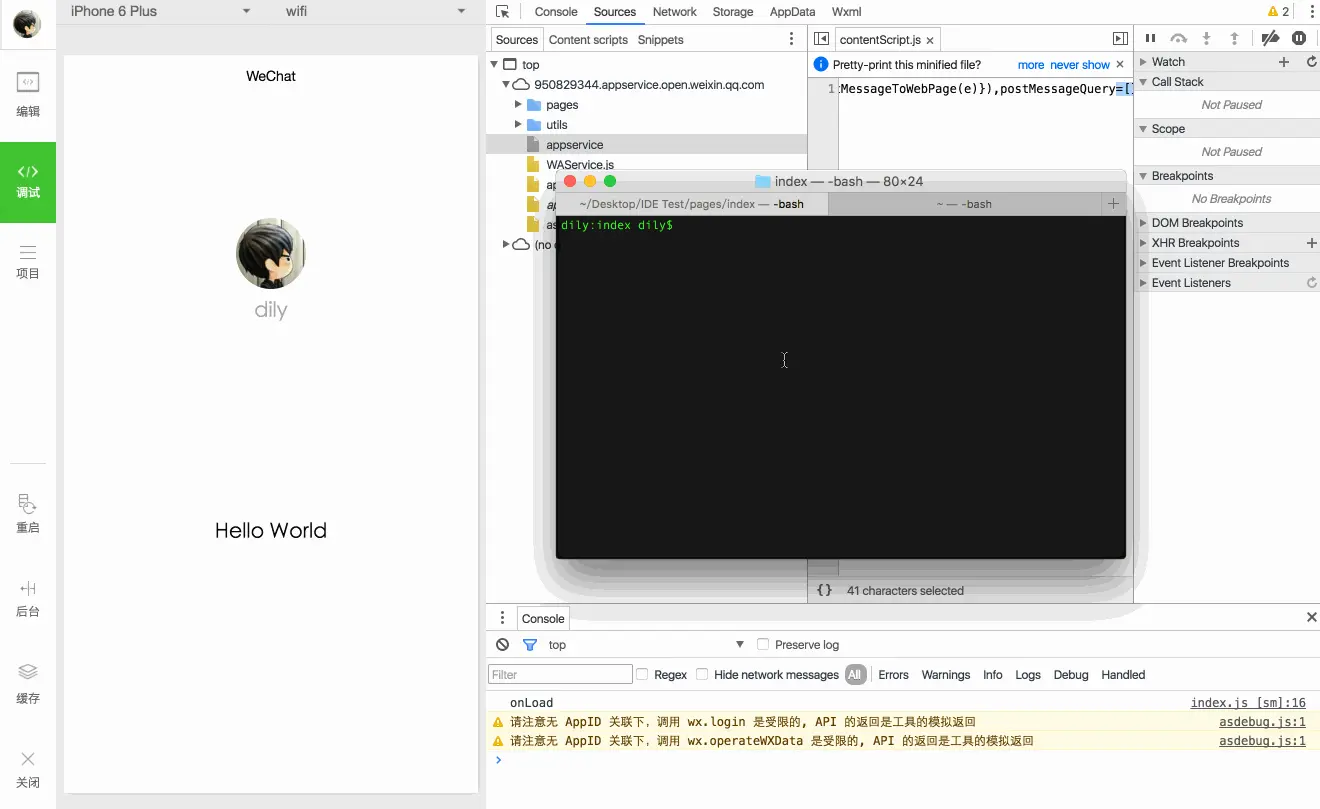This screenshot has width=1320, height=809.
Task: Add a watch expression with plus icon
Action: [1285, 62]
